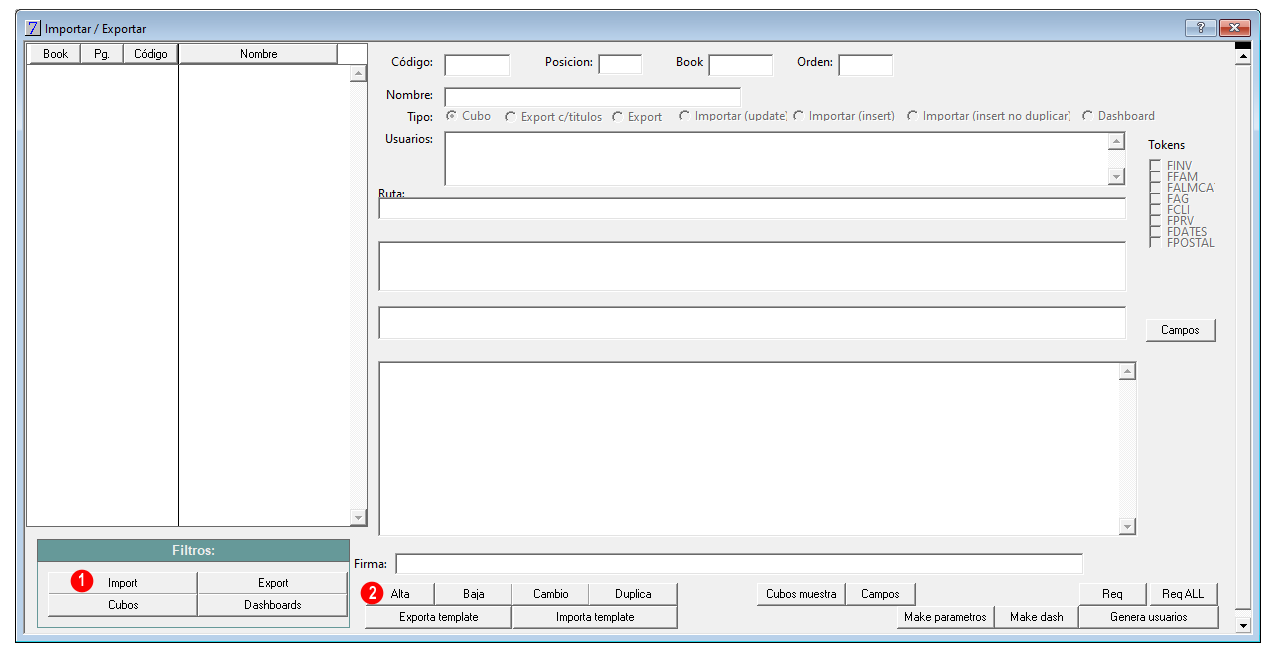Select Importar (insert) type

pos(798,116)
